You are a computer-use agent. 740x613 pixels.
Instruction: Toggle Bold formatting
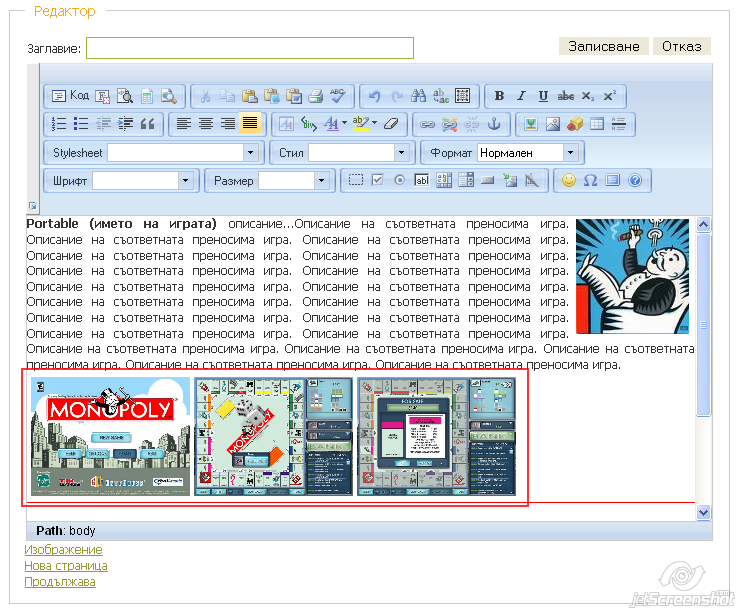499,96
